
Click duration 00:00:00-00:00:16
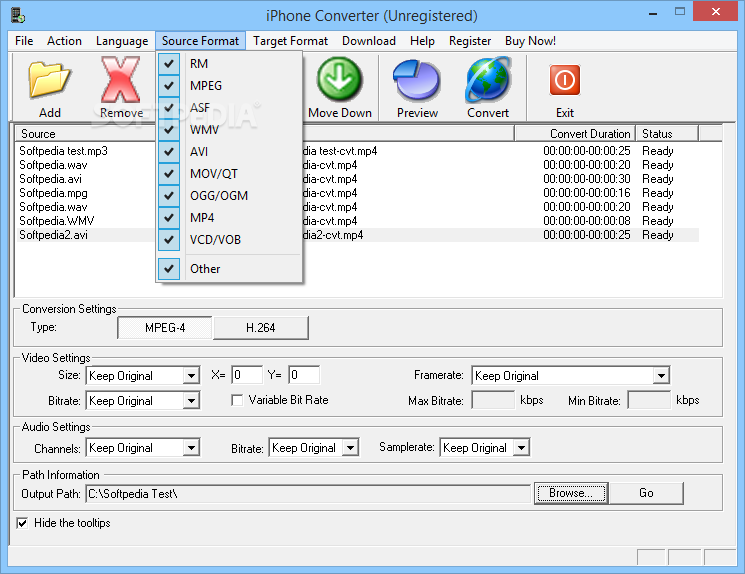coord(586,193)
